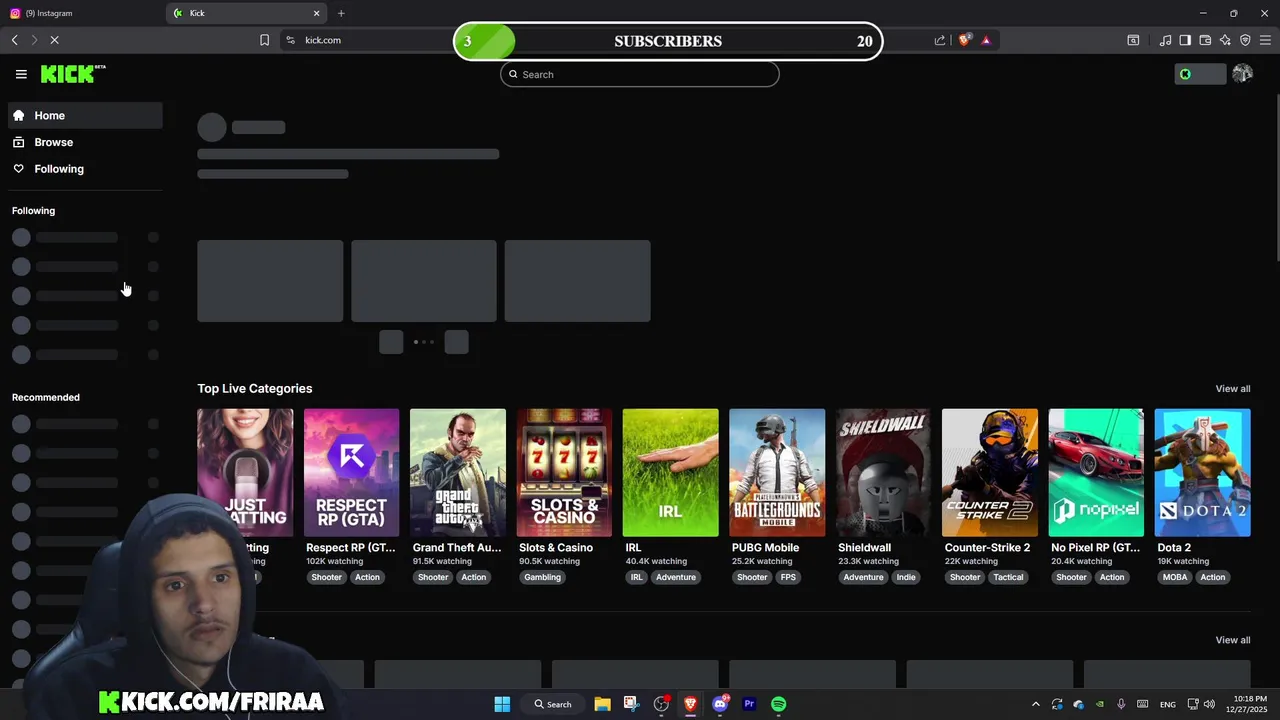The width and height of the screenshot is (1280, 720).
Task: Open the Brave main menu
Action: click(1266, 40)
